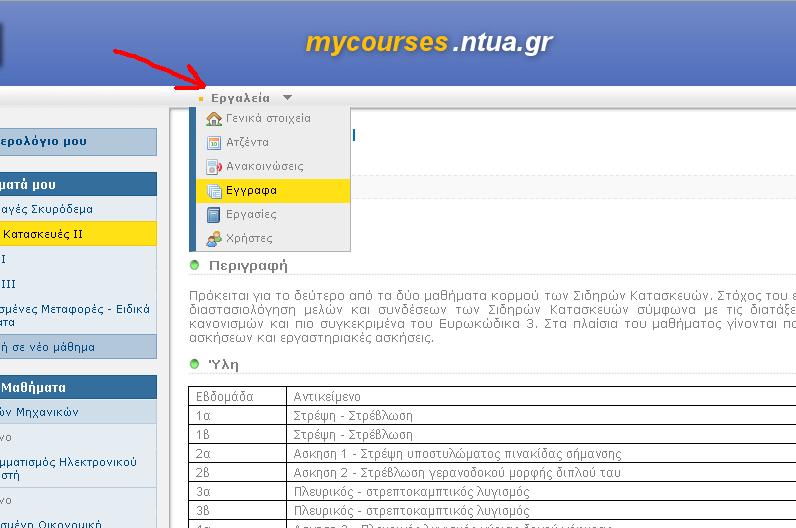Open the Μηχανικών link under Μαθήματα
The width and height of the screenshot is (796, 528).
(54, 412)
